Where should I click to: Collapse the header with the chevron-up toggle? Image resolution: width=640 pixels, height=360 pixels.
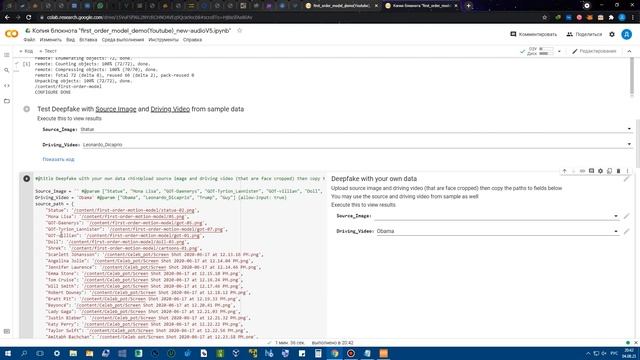pyautogui.click(x=629, y=51)
